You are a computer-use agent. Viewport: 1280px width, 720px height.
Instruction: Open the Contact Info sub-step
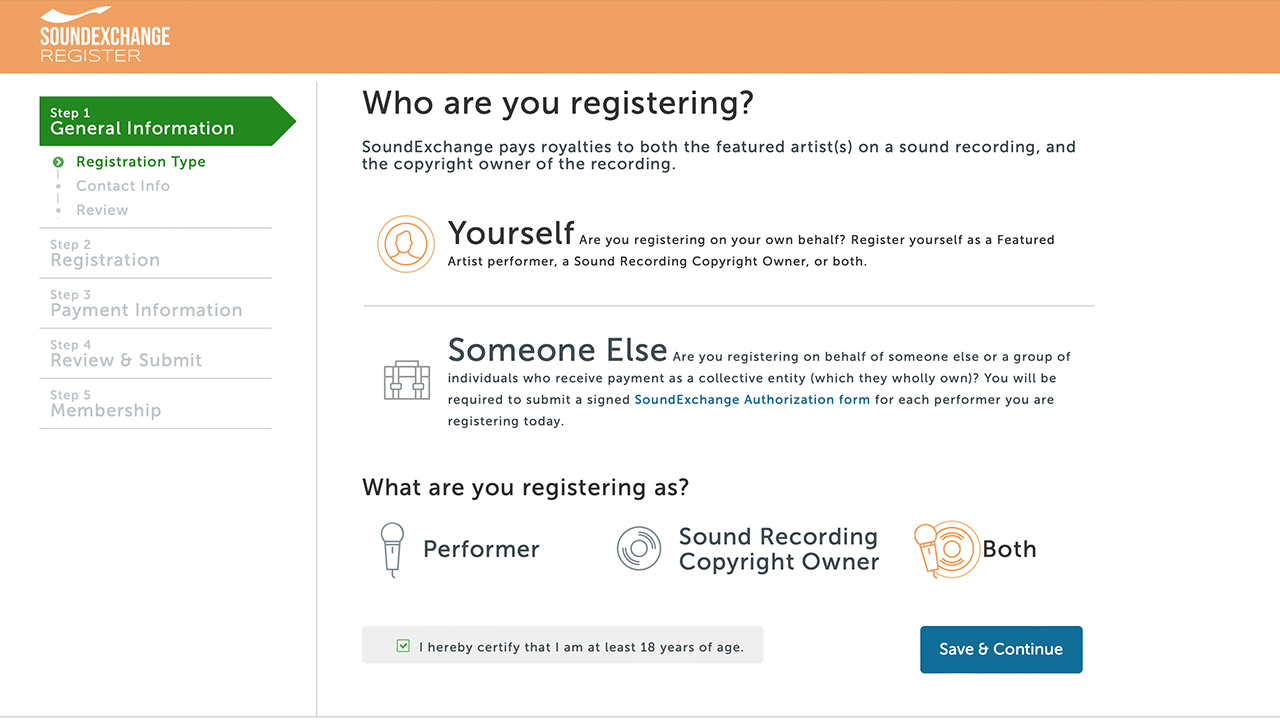[123, 186]
